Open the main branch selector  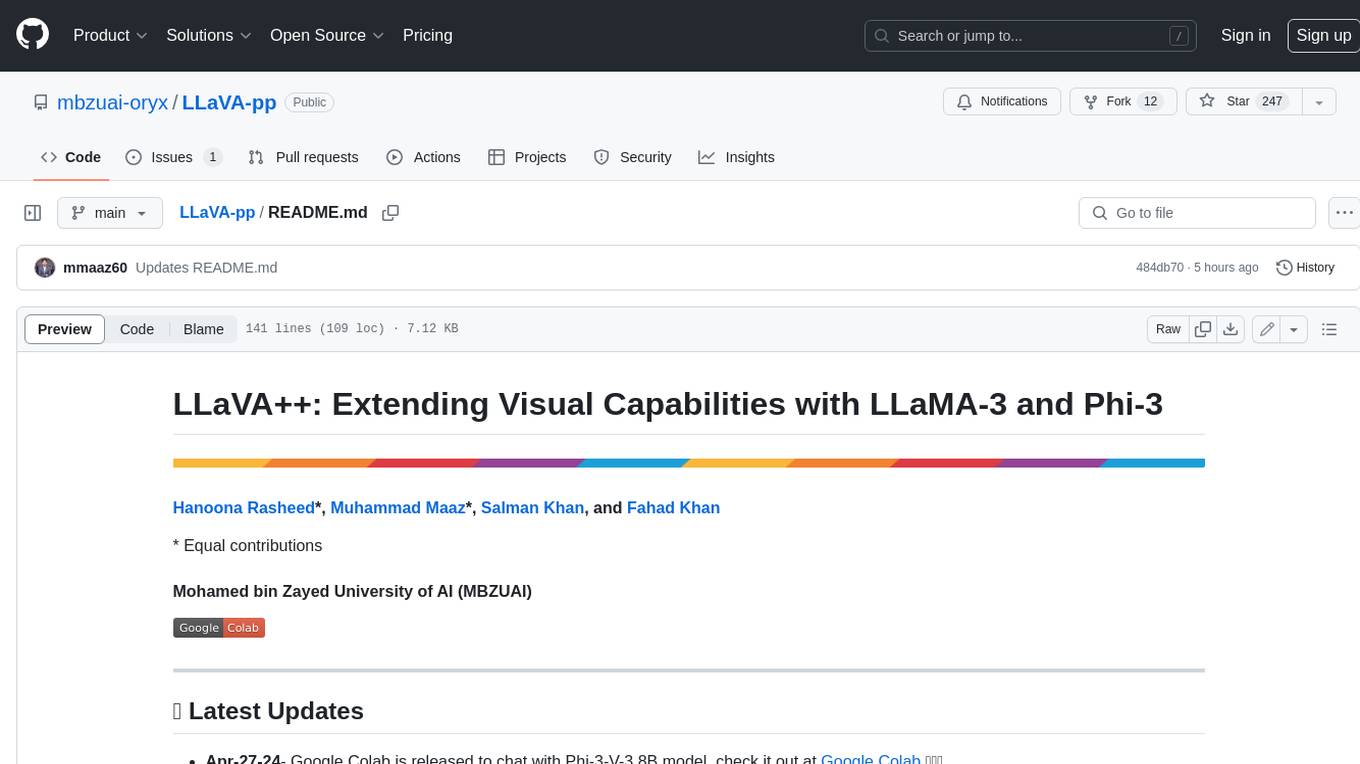(109, 213)
